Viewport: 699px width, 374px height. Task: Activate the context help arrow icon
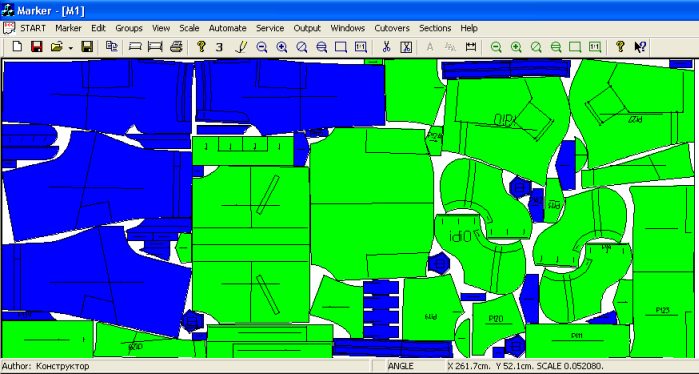point(640,46)
